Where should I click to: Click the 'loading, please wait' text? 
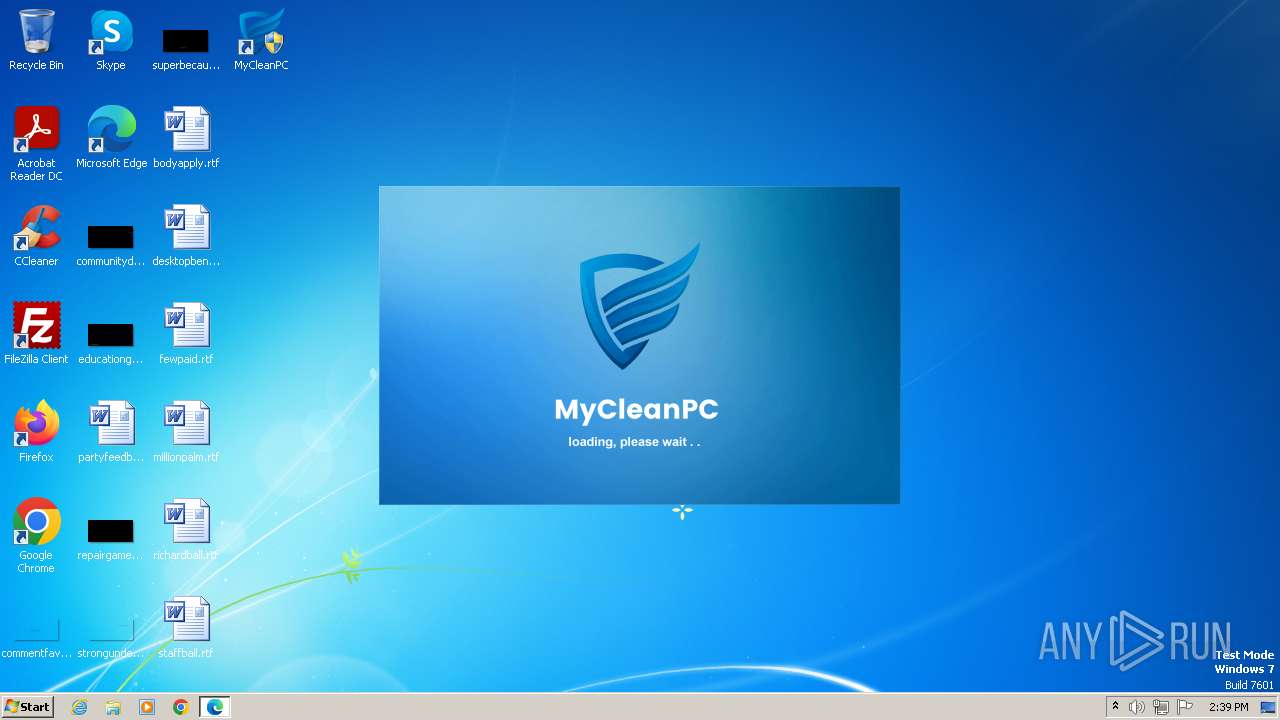(634, 442)
